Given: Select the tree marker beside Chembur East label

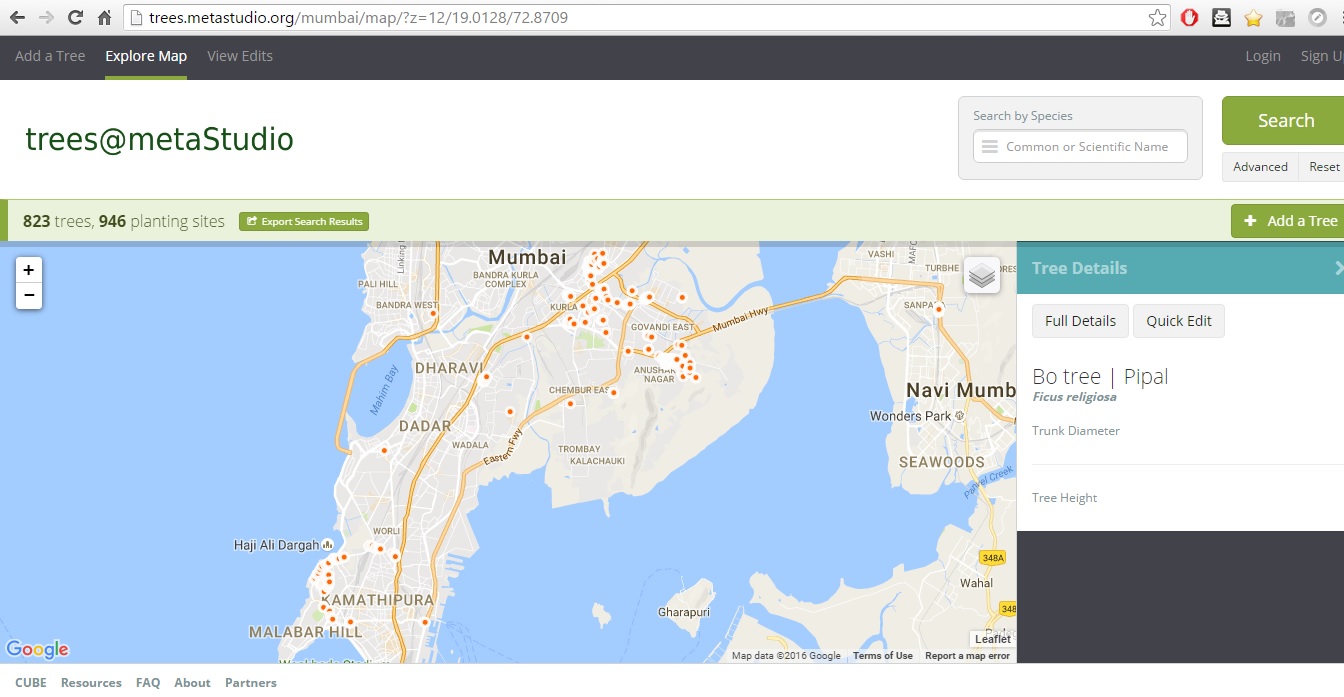Looking at the screenshot, I should click(x=613, y=393).
